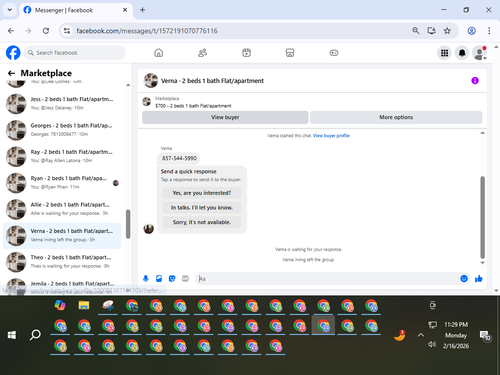This screenshot has height=375, width=500.
Task: Click the message input field
Action: pyautogui.click(x=328, y=279)
